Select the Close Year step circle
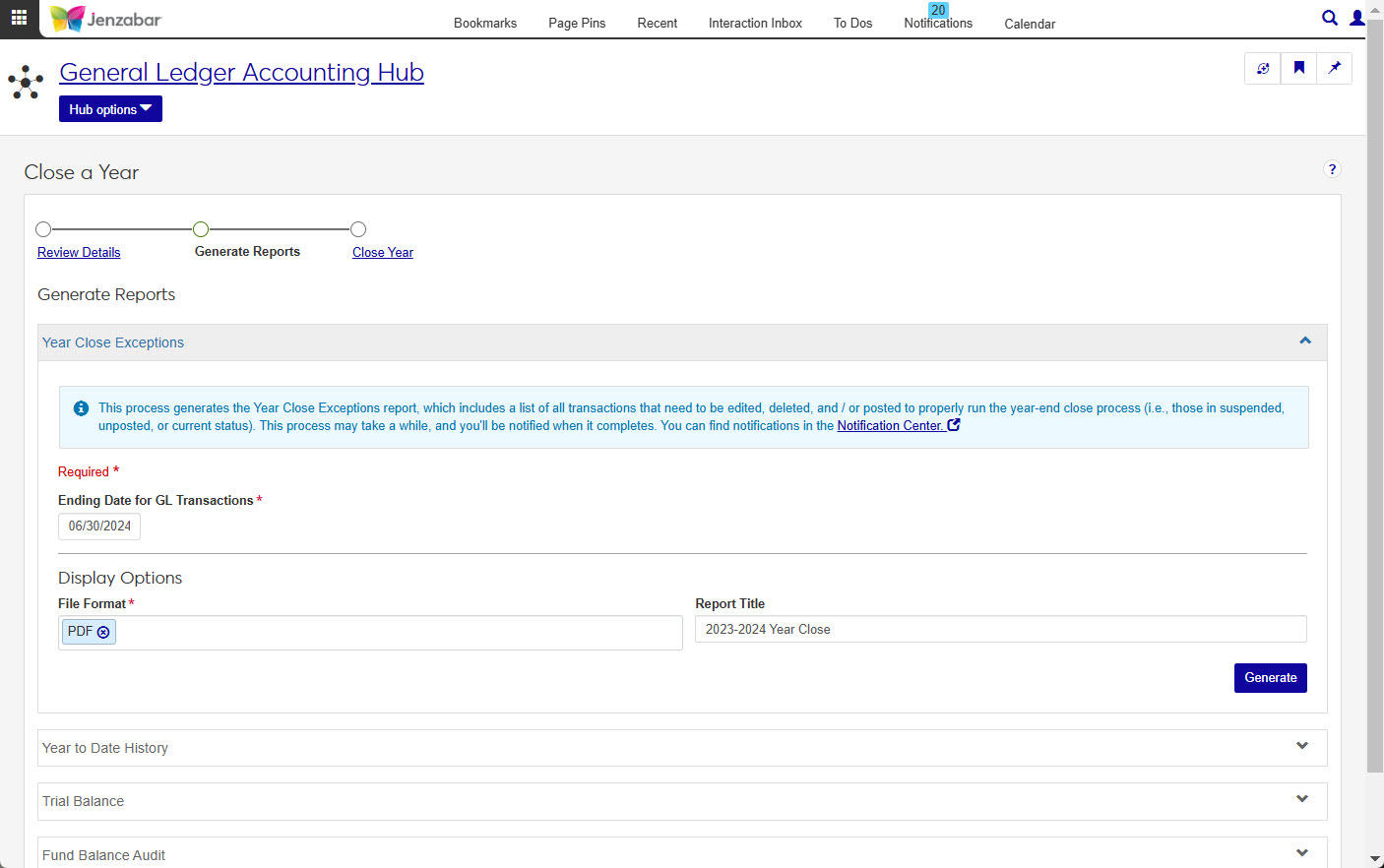The image size is (1384, 868). (x=358, y=229)
